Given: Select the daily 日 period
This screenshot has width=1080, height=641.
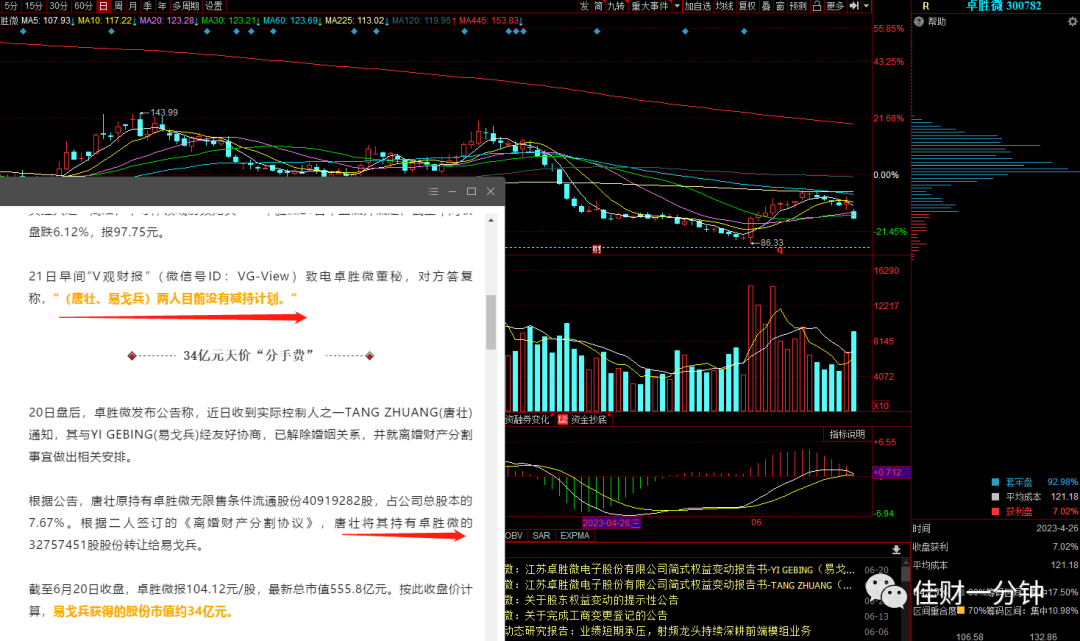Looking at the screenshot, I should pos(103,6).
